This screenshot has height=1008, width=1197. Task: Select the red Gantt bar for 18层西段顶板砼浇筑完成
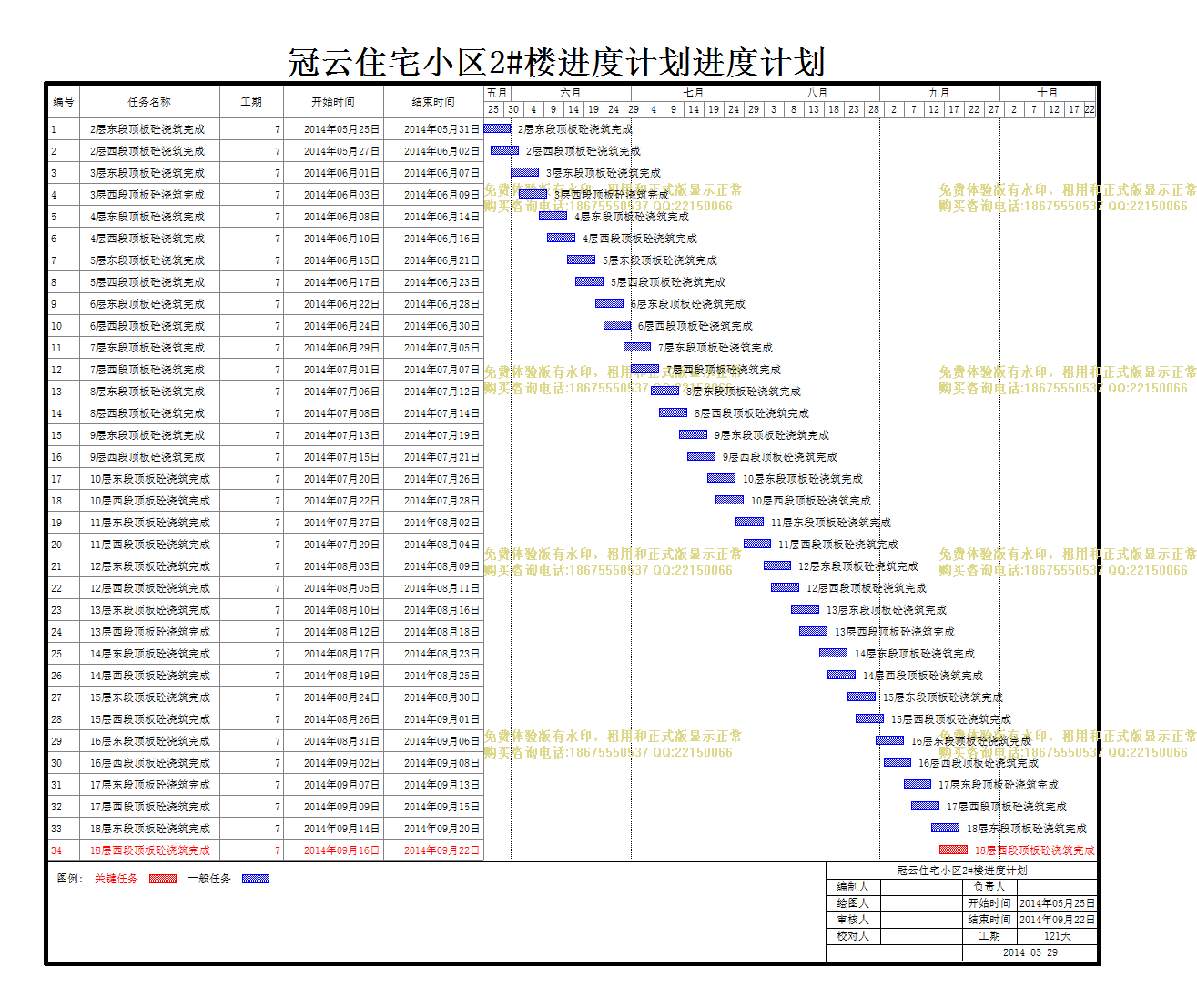[x=953, y=850]
